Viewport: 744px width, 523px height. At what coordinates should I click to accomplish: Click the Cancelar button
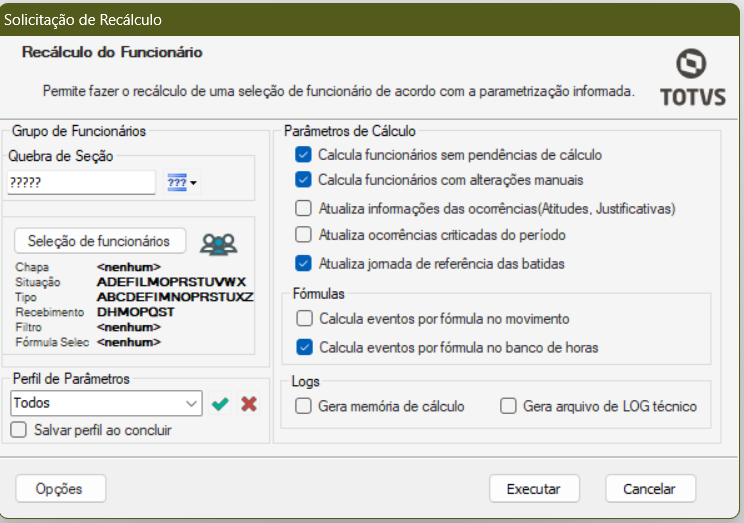click(650, 489)
